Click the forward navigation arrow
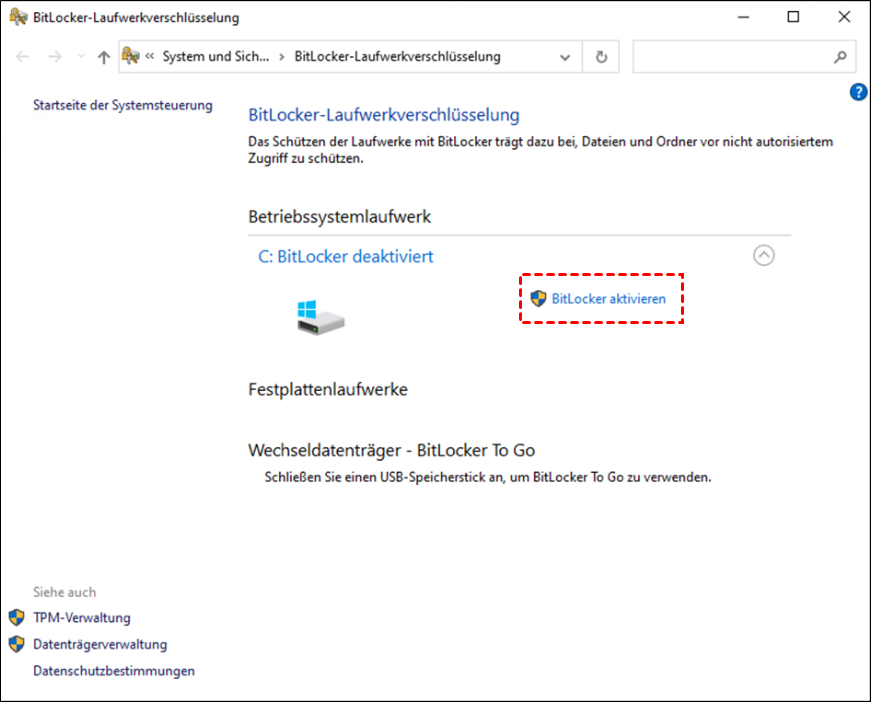Screen dimensions: 871x702 click(54, 57)
